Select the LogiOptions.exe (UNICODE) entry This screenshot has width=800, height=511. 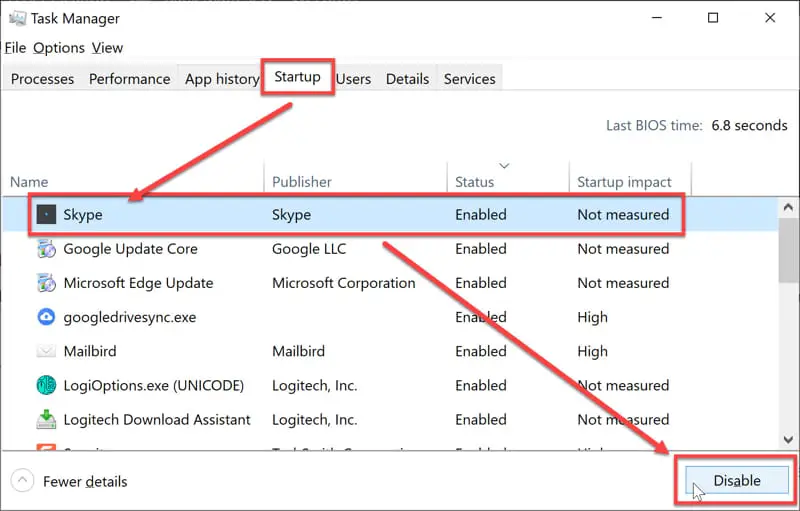click(x=154, y=385)
